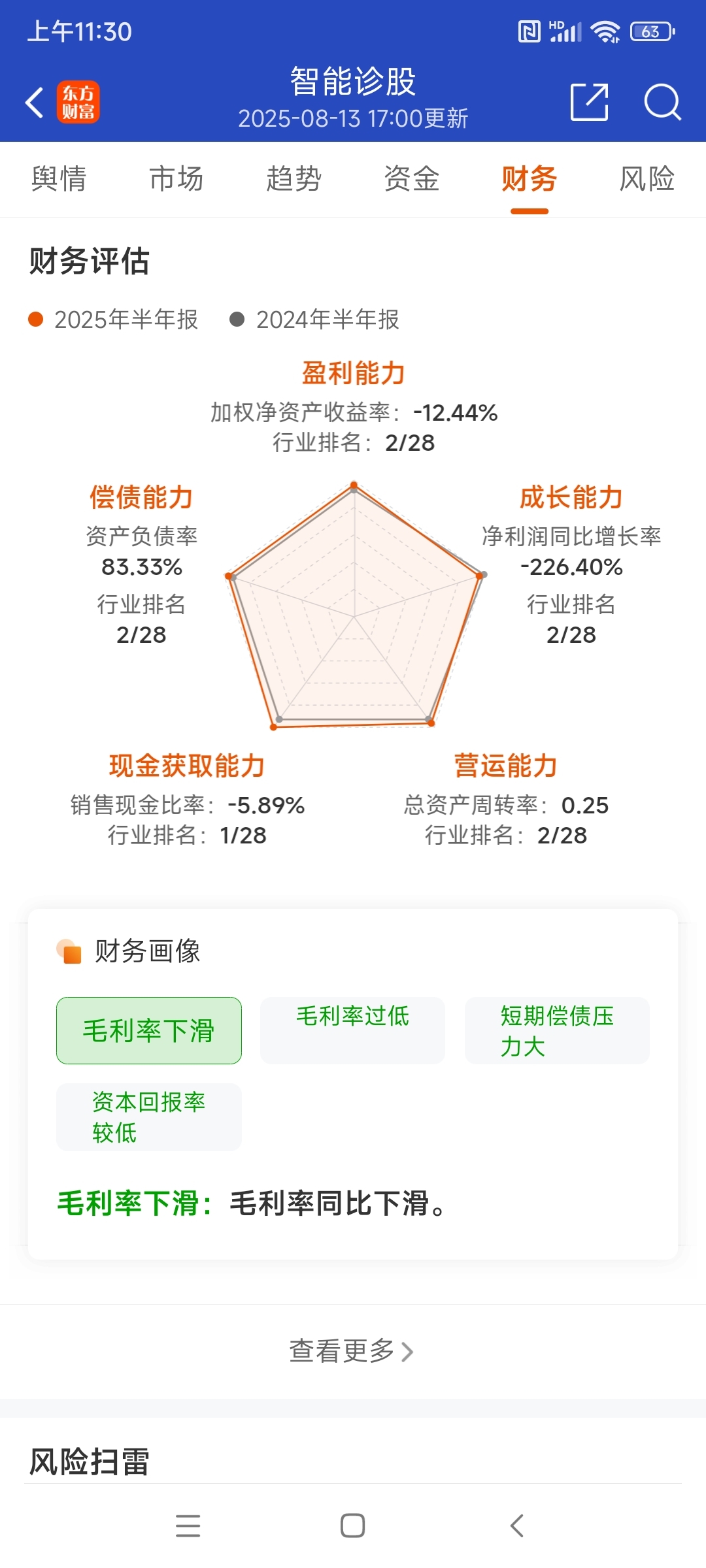Select the 短期偿债压力大 tag
Image resolution: width=706 pixels, height=1568 pixels.
[x=557, y=1030]
